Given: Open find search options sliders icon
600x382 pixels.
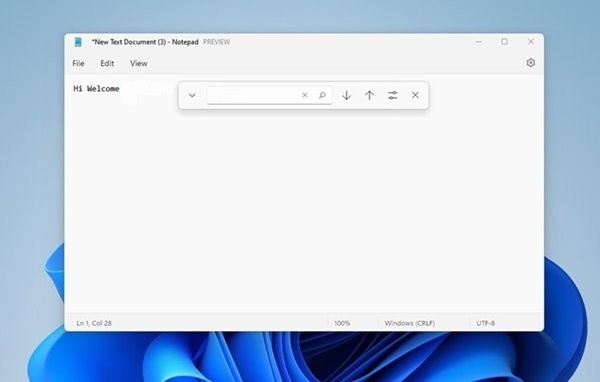Looking at the screenshot, I should pyautogui.click(x=392, y=95).
